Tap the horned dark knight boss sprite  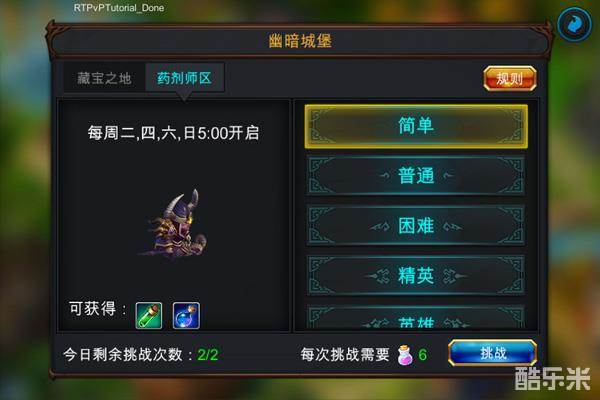point(174,224)
